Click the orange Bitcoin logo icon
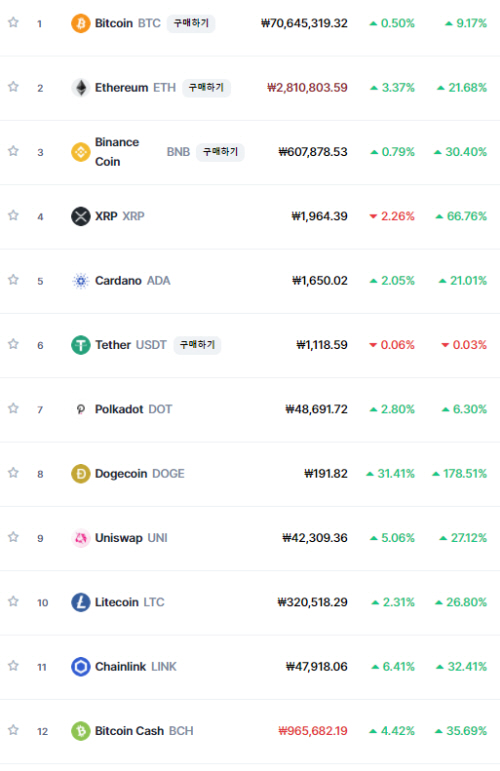 coord(81,23)
